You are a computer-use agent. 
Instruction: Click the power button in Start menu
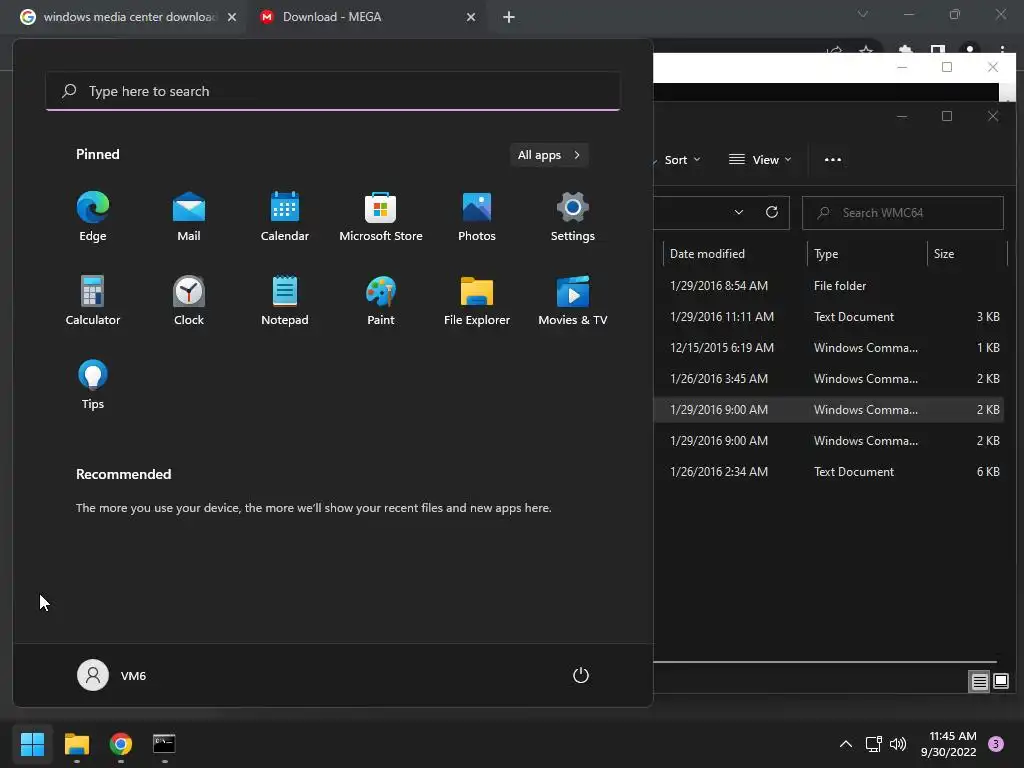coord(581,675)
